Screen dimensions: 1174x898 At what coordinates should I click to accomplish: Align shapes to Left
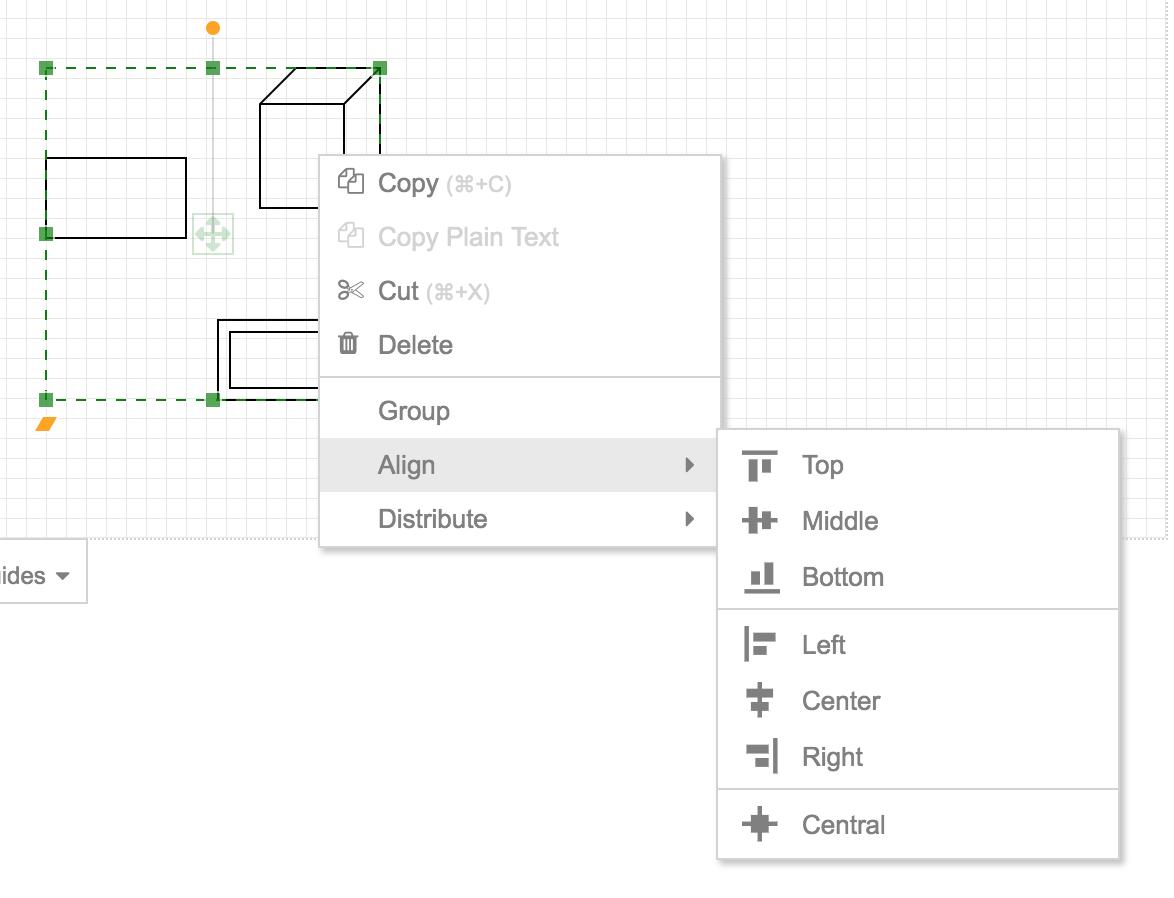(918, 644)
